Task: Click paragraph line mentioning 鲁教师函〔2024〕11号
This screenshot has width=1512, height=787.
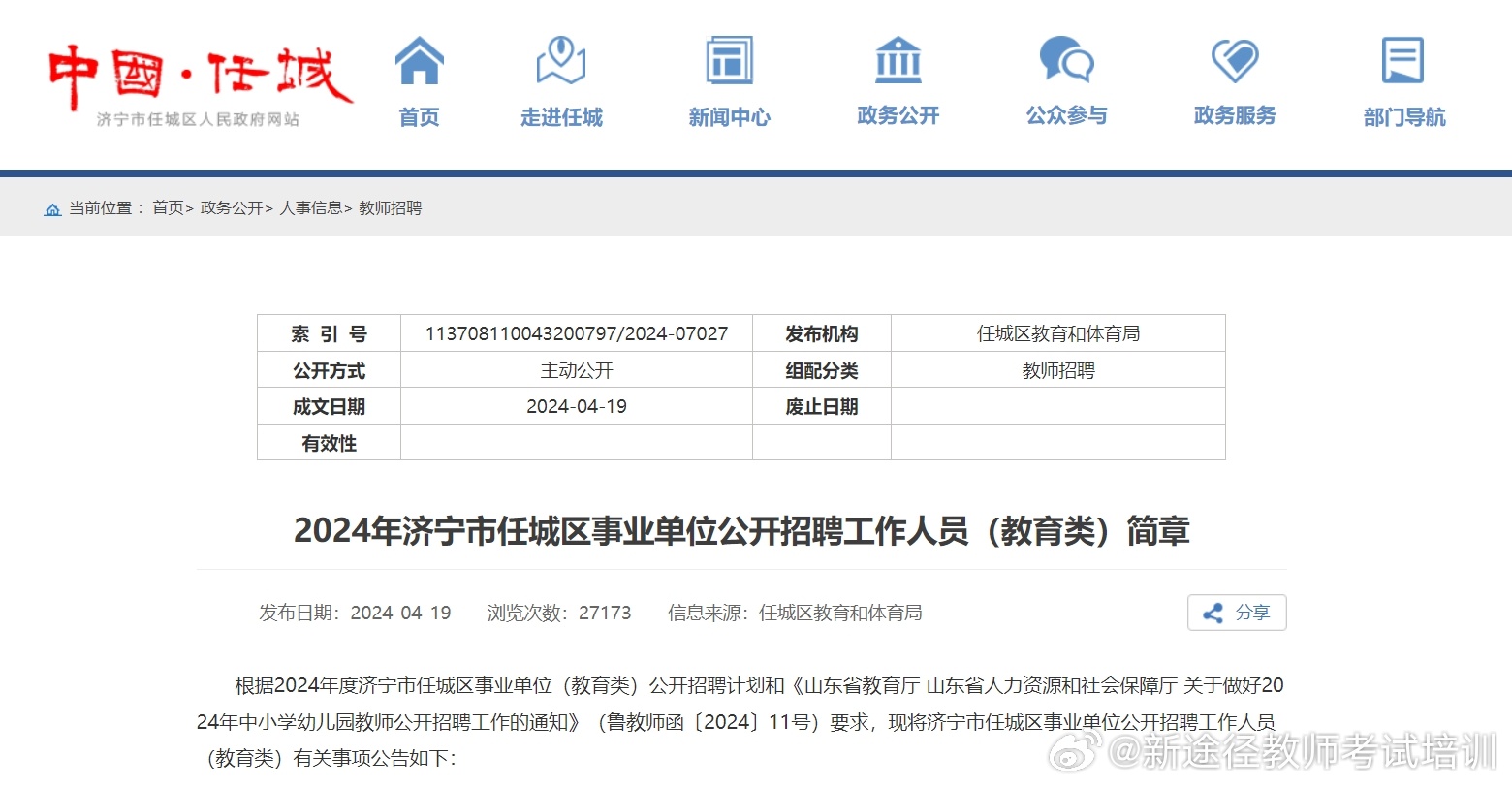Action: click(736, 722)
